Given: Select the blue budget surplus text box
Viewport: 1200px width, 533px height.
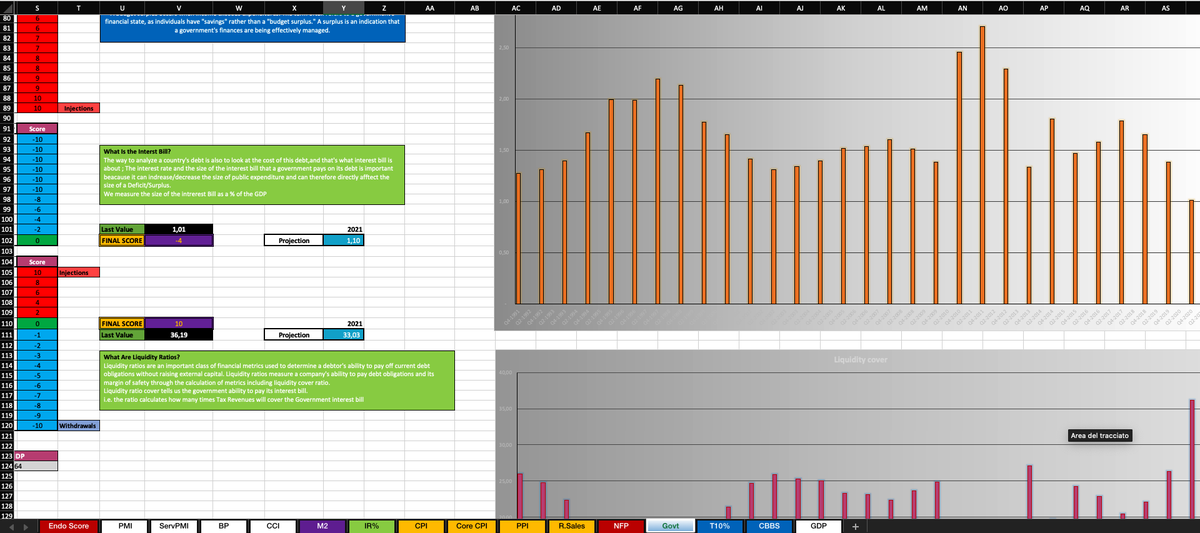Looking at the screenshot, I should point(252,27).
